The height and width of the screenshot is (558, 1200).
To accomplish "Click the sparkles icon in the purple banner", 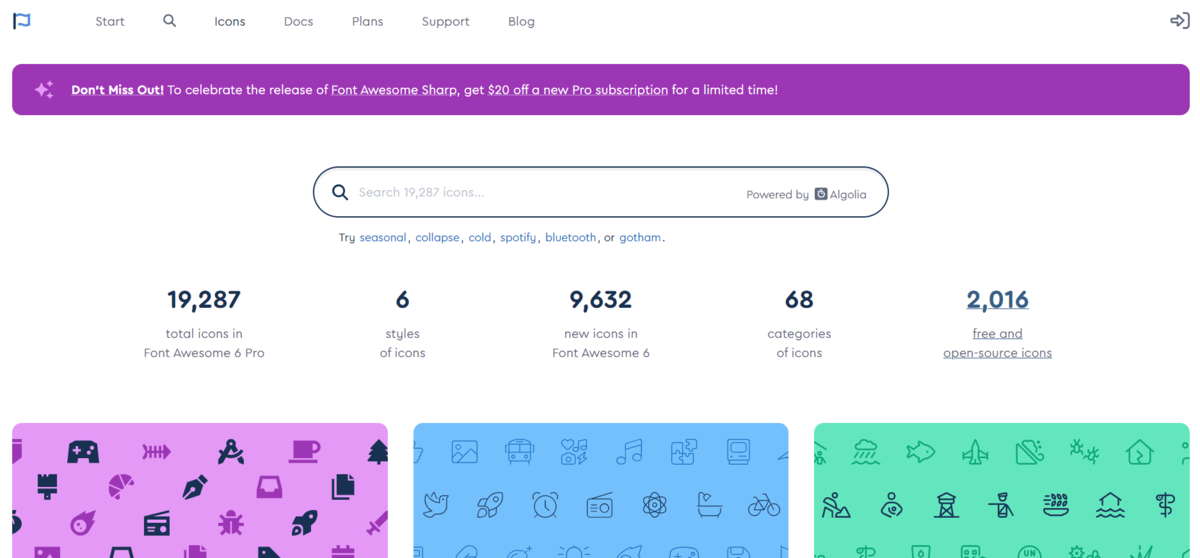I will pyautogui.click(x=44, y=90).
